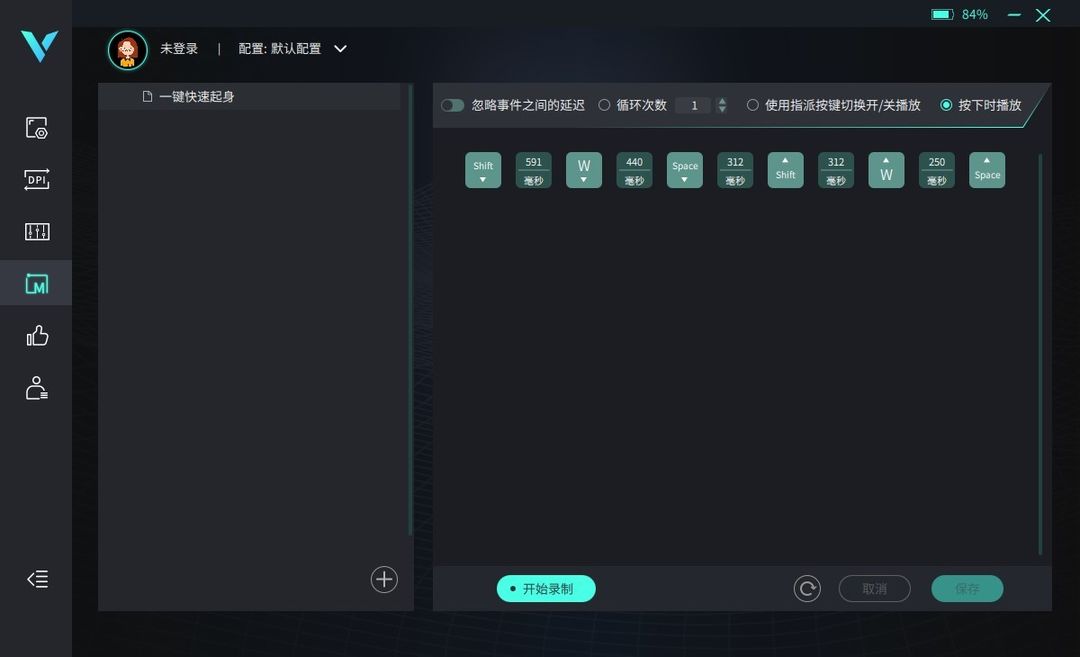The height and width of the screenshot is (657, 1080).
Task: Select 使用指派按键切换开/关播放 radio option
Action: 753,105
